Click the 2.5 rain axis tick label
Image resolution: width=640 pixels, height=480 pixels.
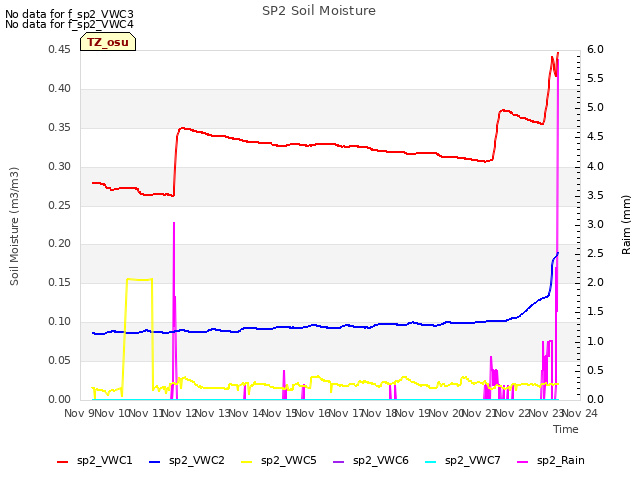click(595, 253)
